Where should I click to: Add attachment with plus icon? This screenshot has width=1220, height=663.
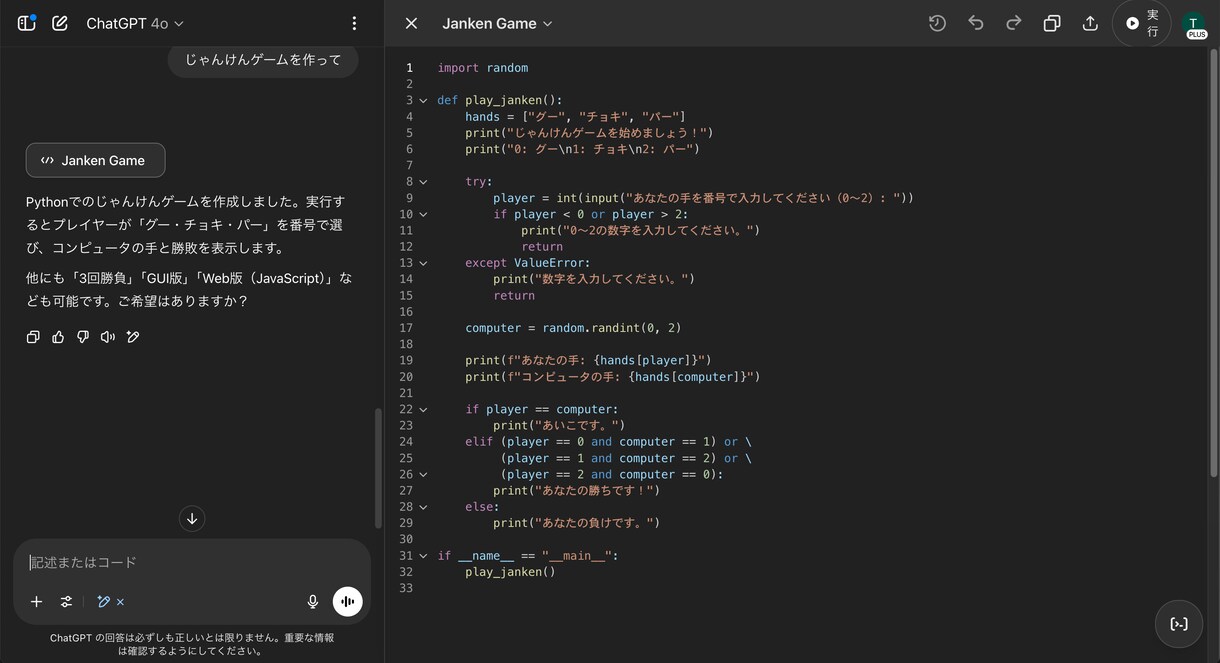tap(36, 601)
